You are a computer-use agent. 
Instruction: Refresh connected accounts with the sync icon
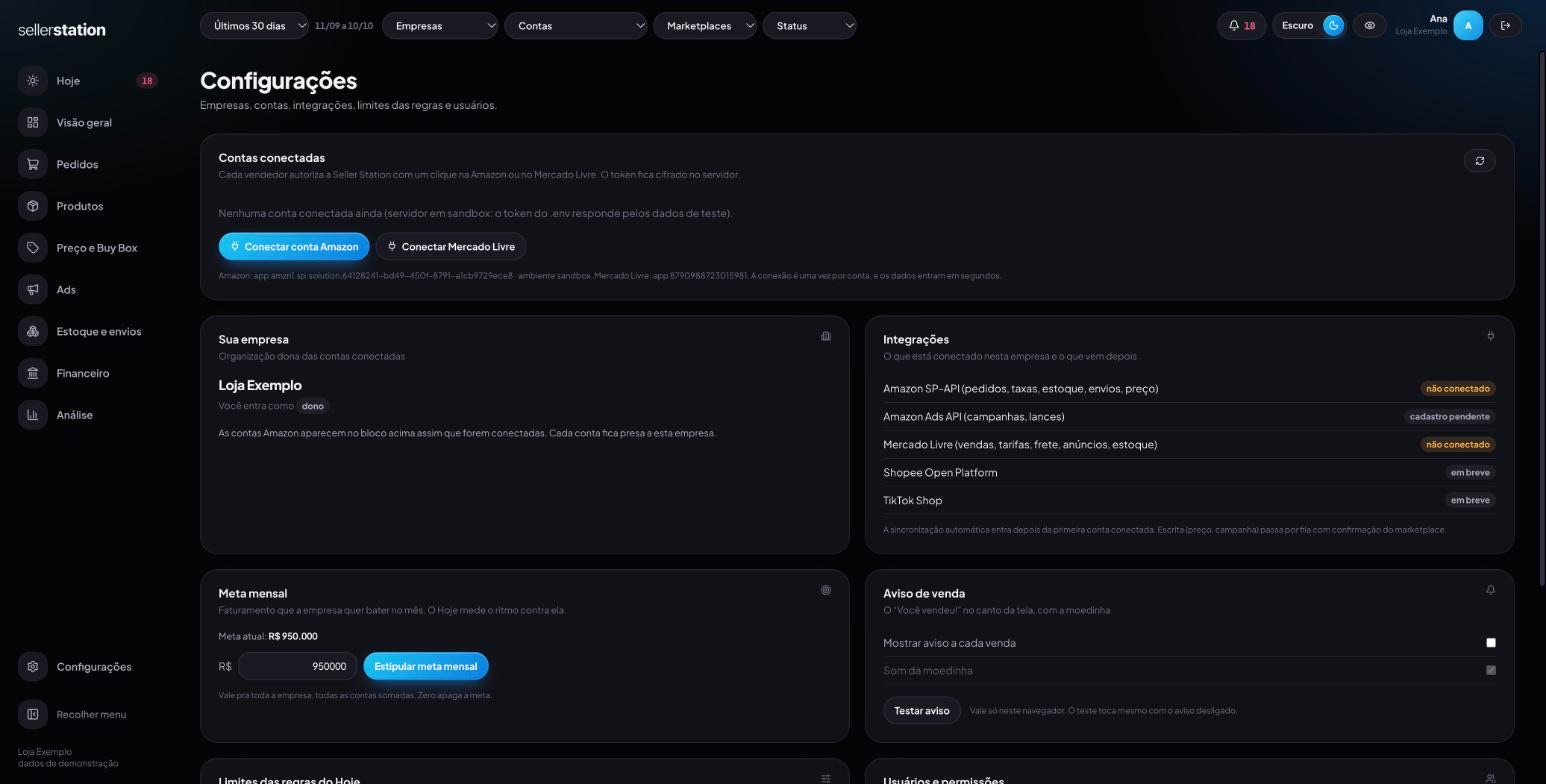(x=1480, y=161)
